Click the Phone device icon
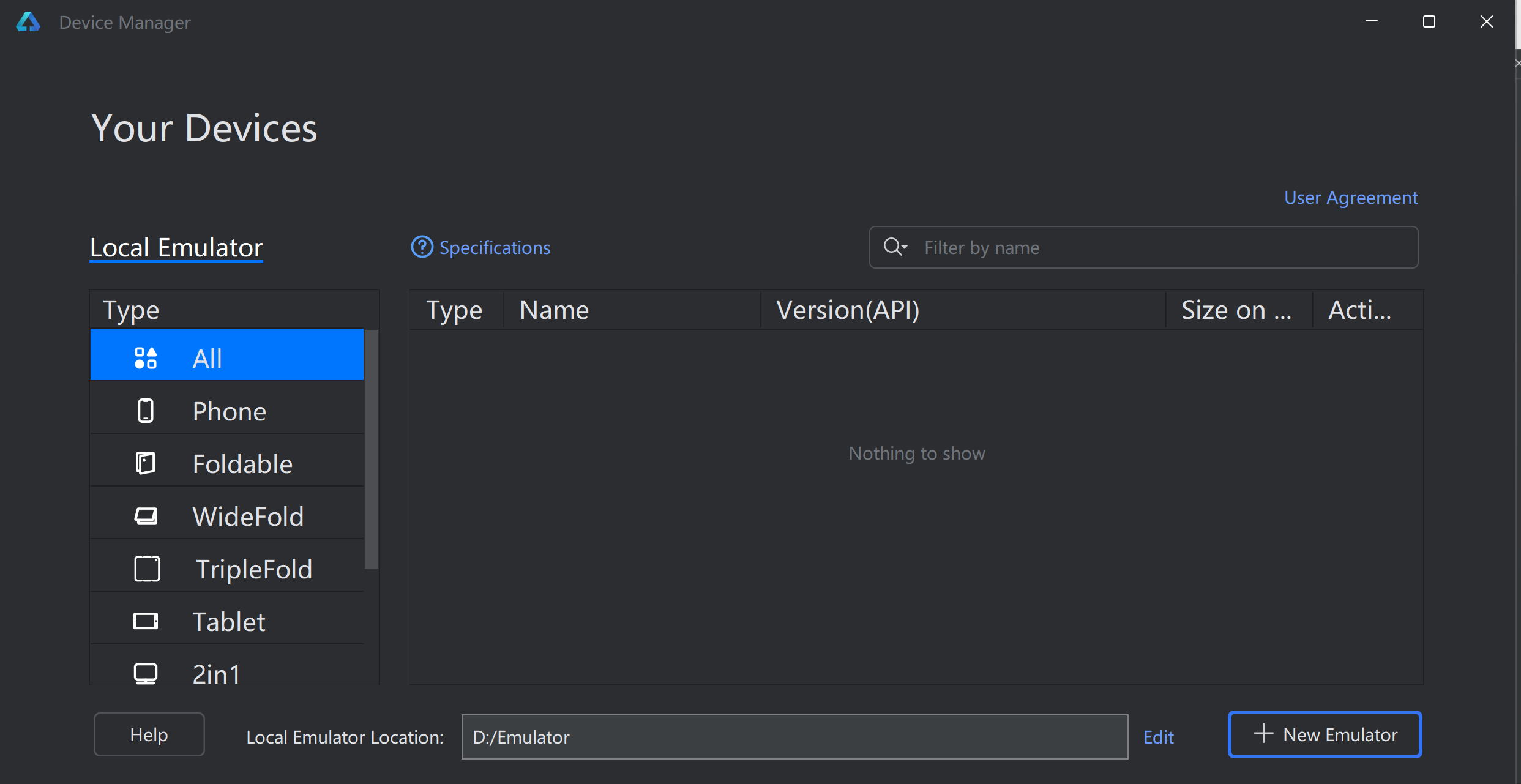This screenshot has height=784, width=1521. pos(146,411)
